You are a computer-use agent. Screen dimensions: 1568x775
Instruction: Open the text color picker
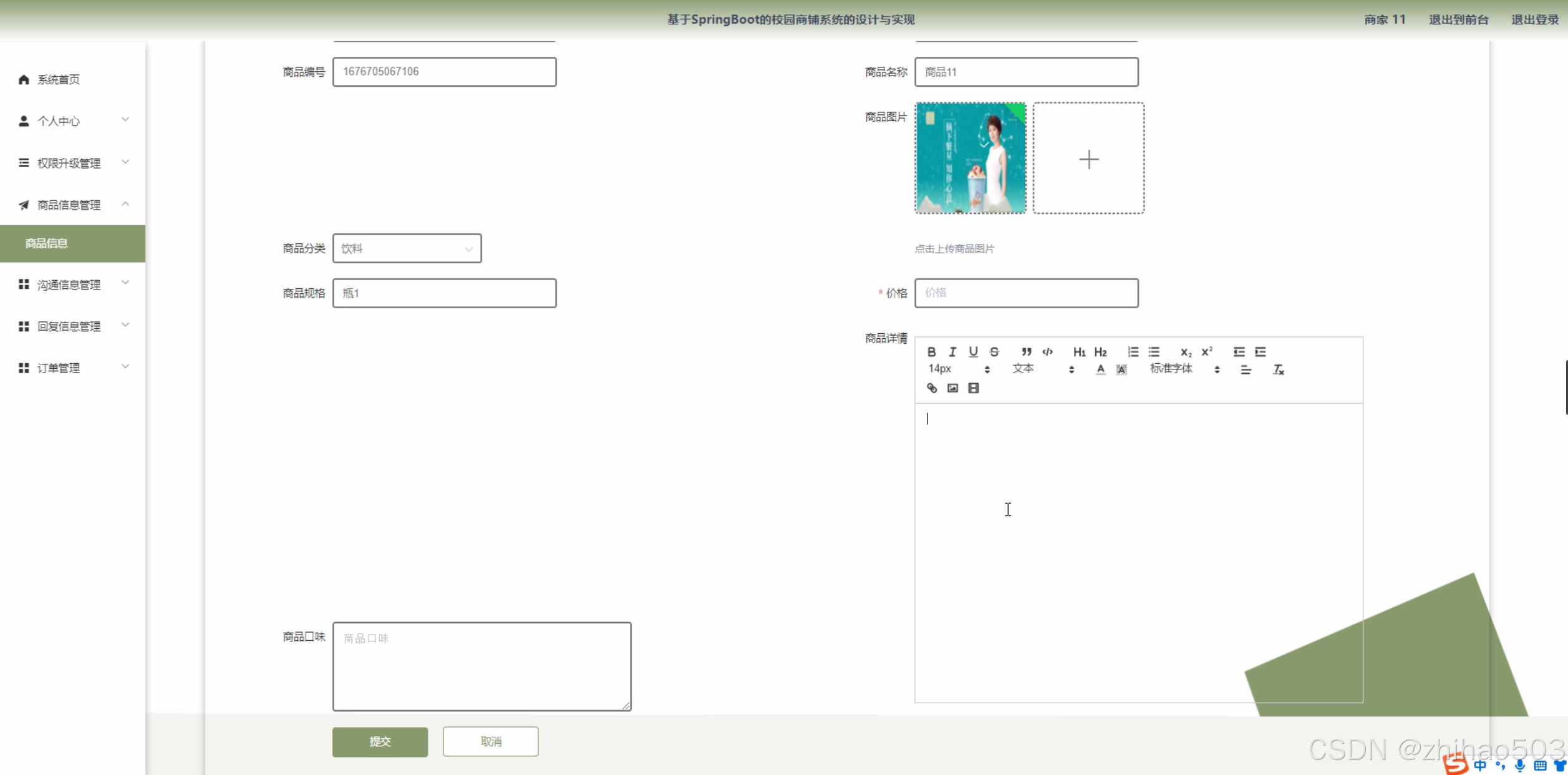pyautogui.click(x=1100, y=370)
